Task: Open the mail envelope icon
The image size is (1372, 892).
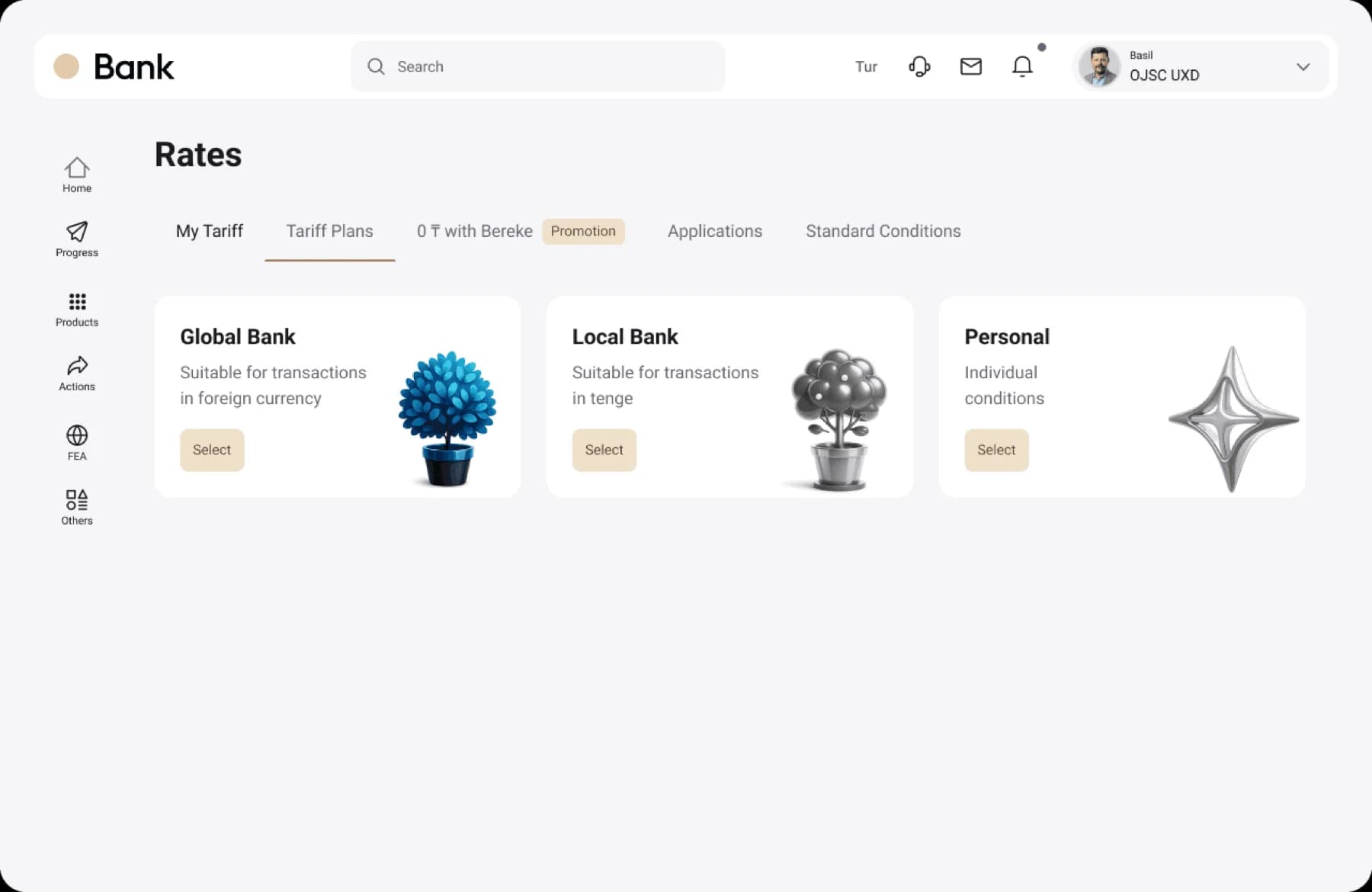Action: click(970, 66)
